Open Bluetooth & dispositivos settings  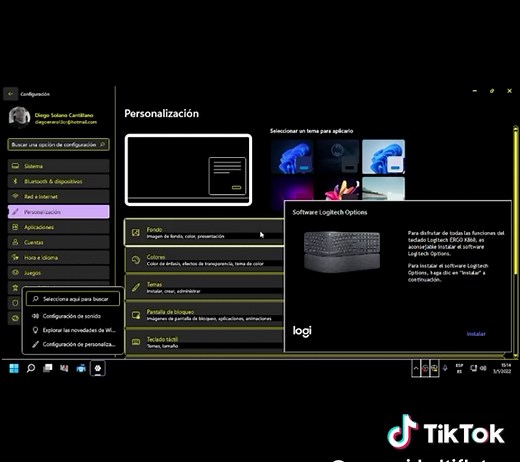click(x=58, y=181)
